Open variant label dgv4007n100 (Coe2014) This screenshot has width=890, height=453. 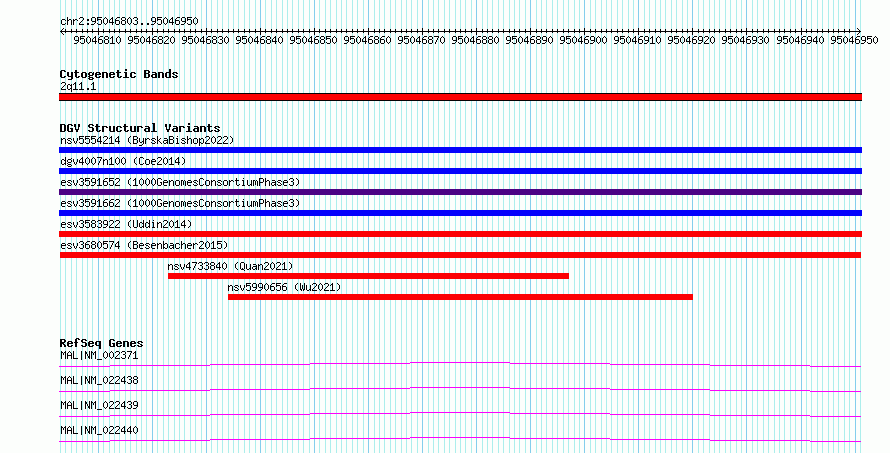click(x=123, y=161)
